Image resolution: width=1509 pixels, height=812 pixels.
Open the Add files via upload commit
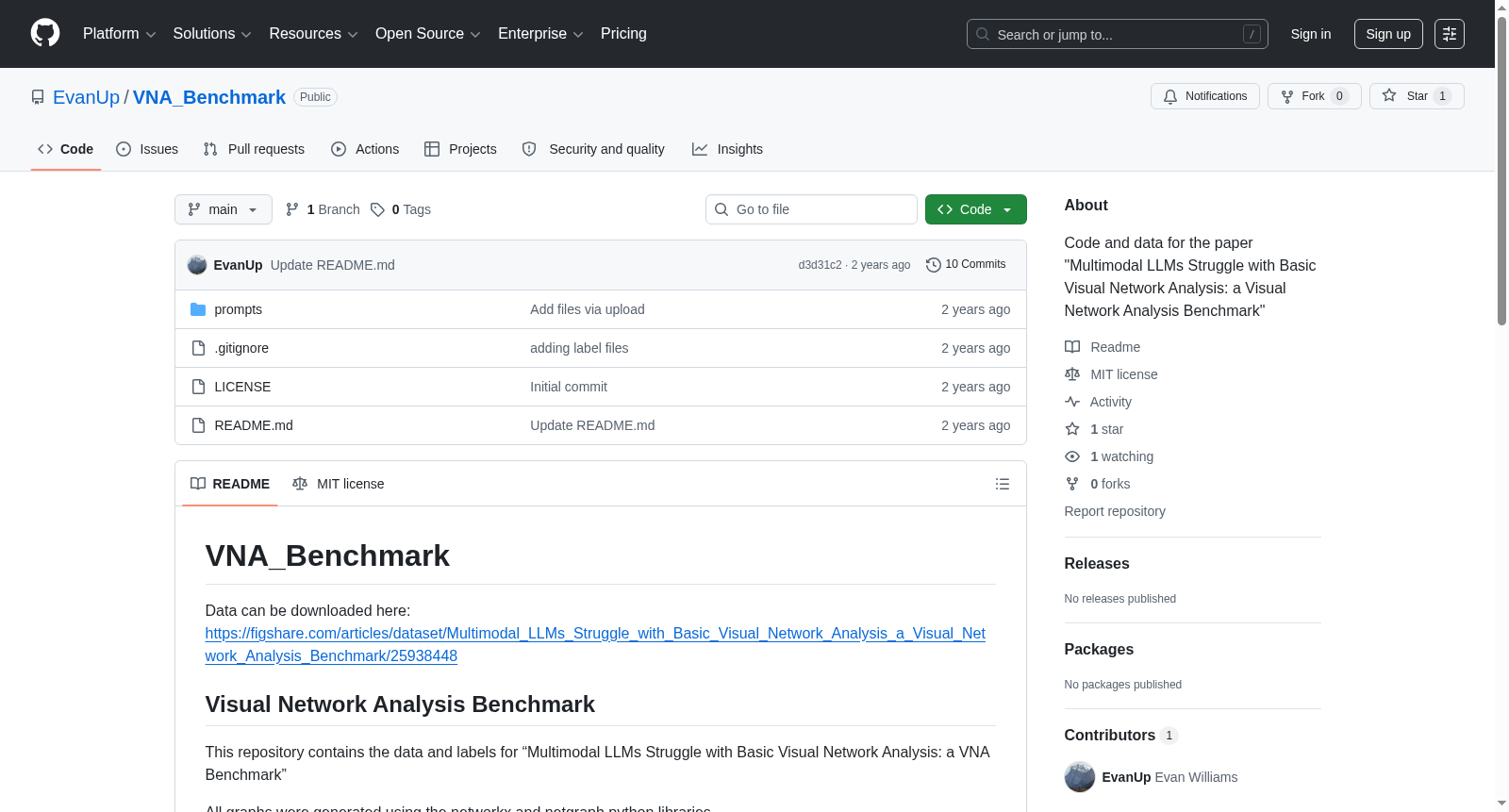588,309
